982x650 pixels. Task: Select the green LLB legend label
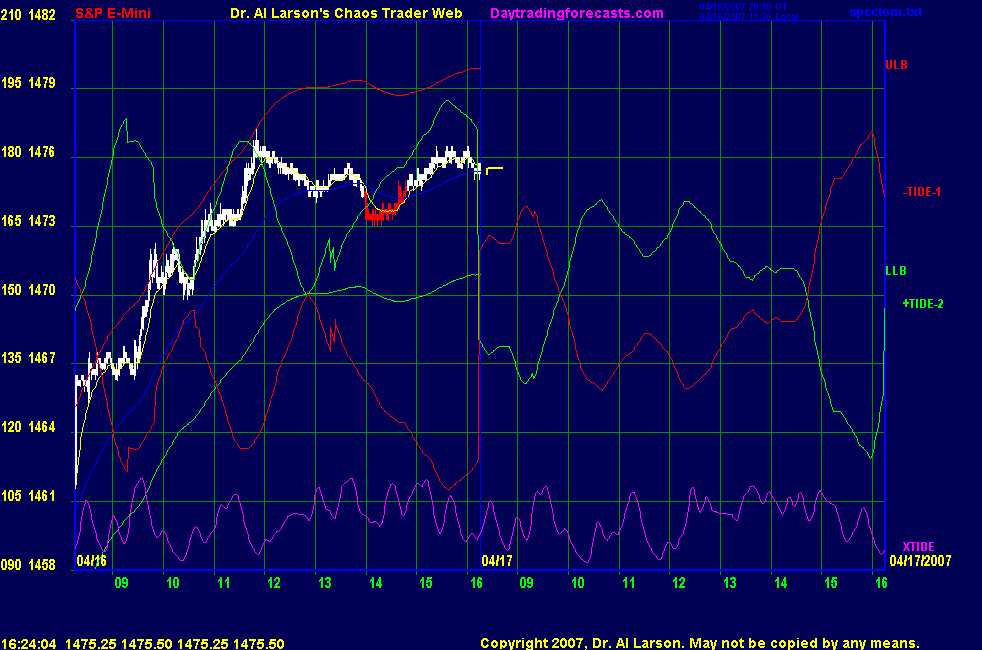[895, 270]
